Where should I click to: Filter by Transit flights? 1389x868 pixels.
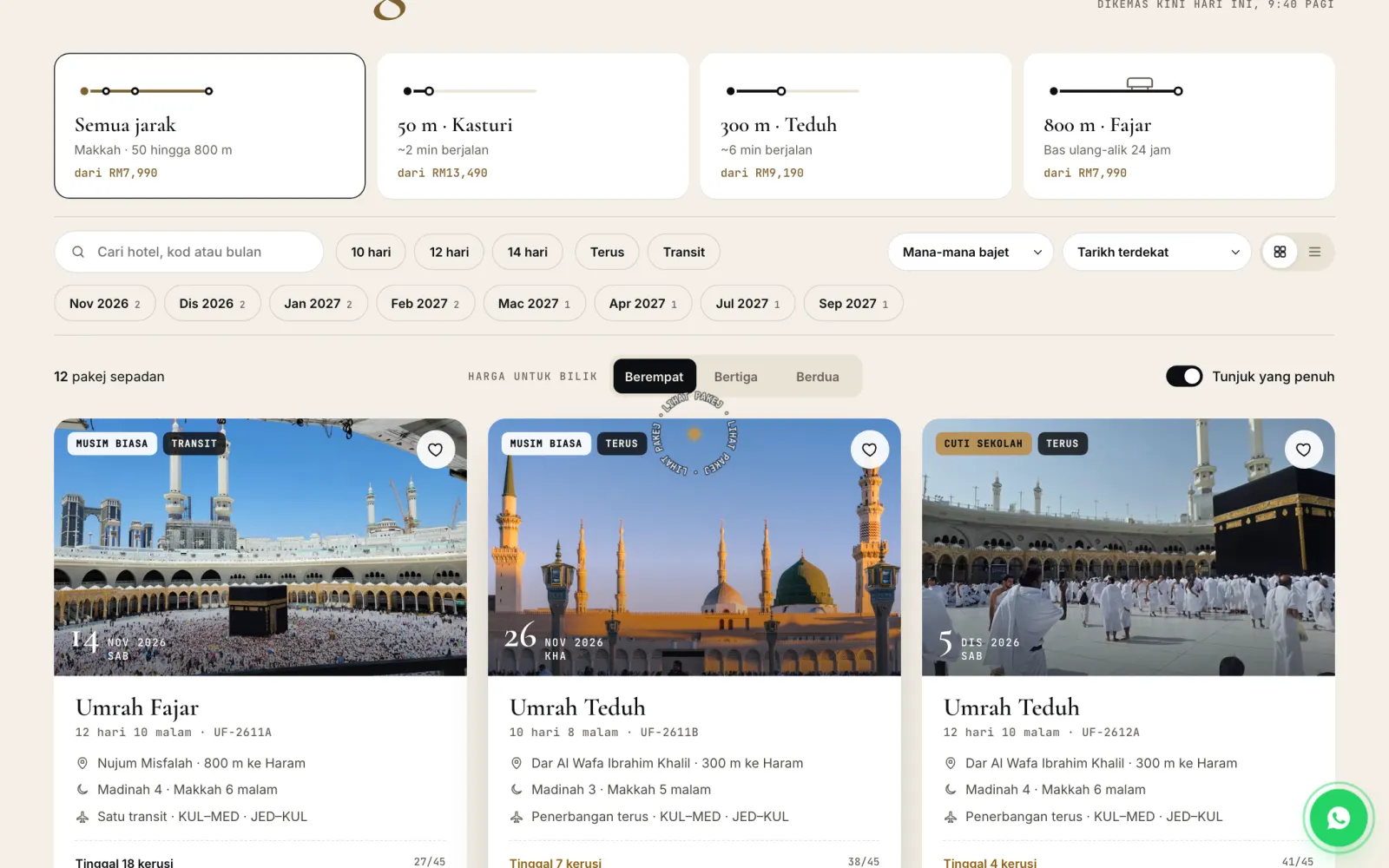[684, 252]
